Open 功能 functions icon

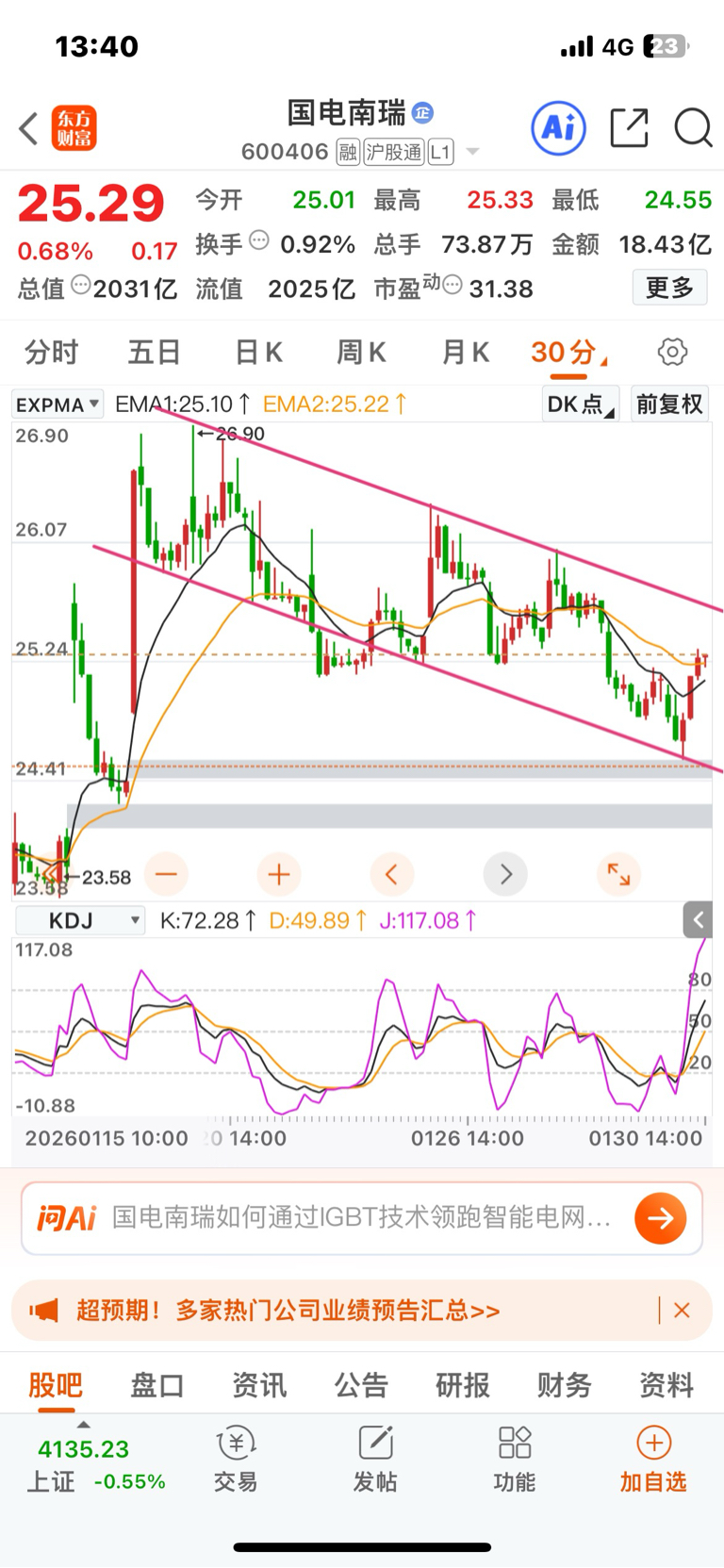pyautogui.click(x=515, y=1459)
